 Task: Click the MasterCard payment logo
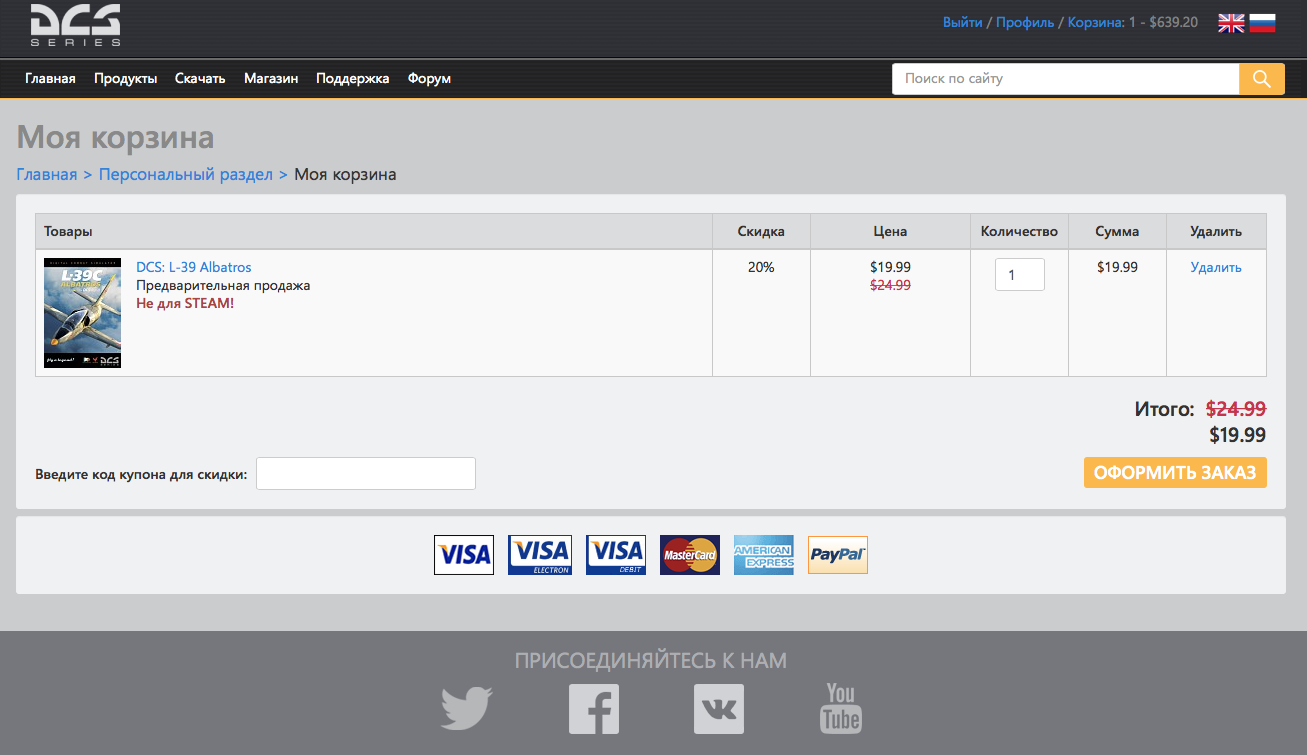(x=690, y=555)
